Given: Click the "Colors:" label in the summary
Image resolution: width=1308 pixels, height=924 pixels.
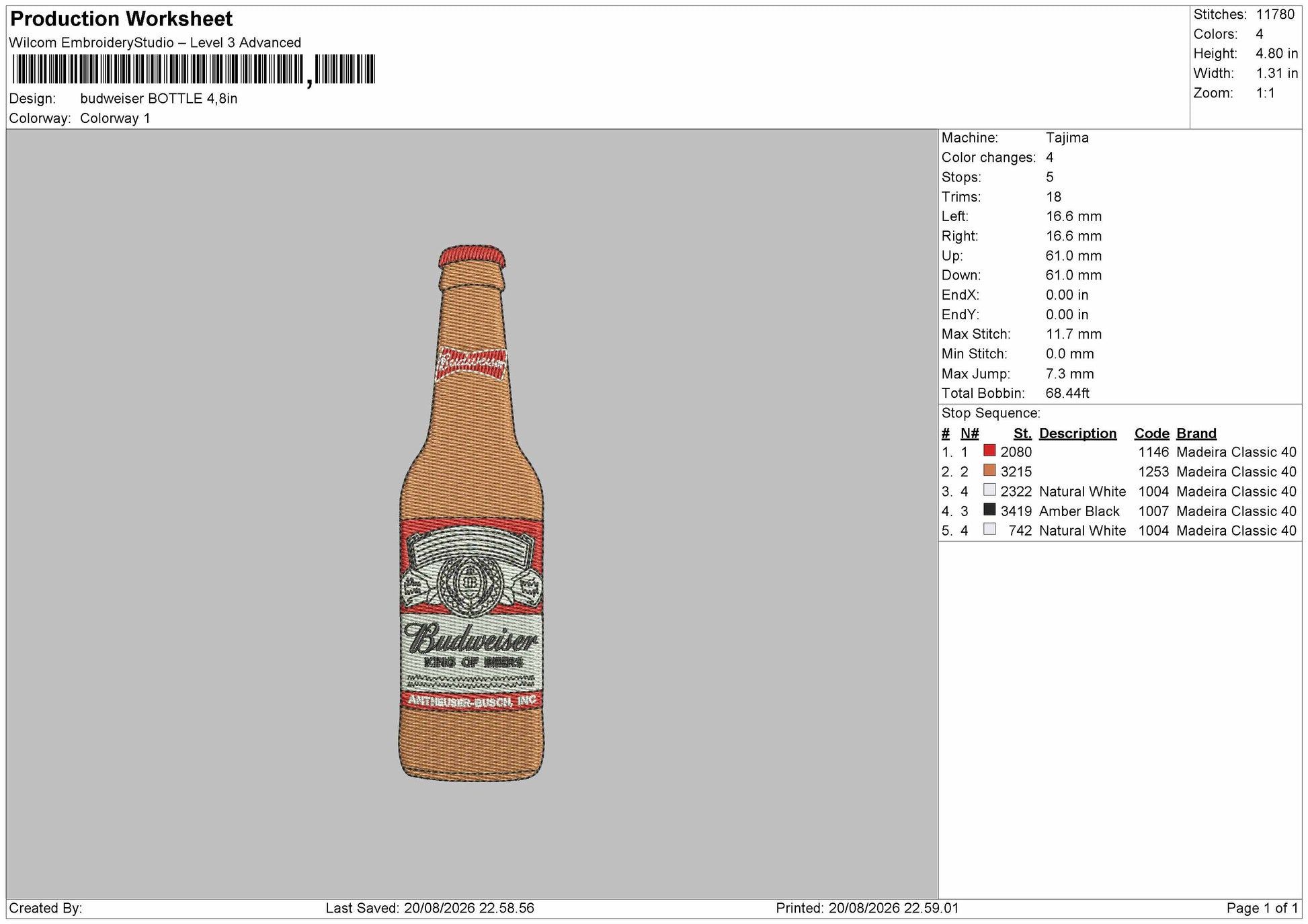Looking at the screenshot, I should [x=1215, y=34].
